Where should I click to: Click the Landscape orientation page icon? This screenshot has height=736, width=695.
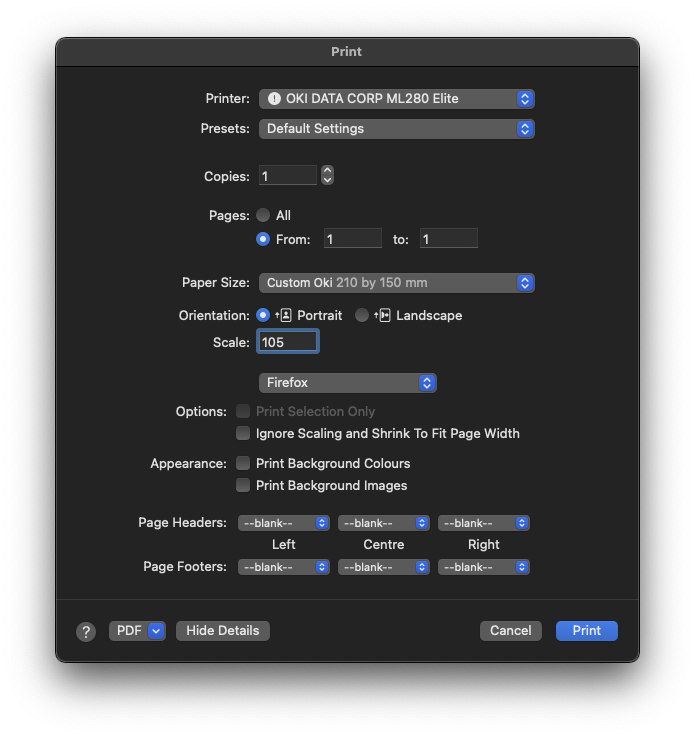coord(382,315)
